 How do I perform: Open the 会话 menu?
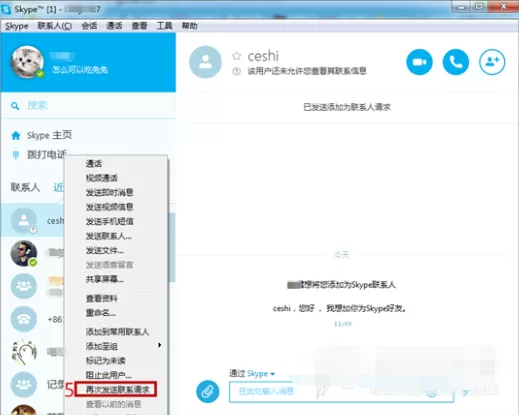click(89, 26)
